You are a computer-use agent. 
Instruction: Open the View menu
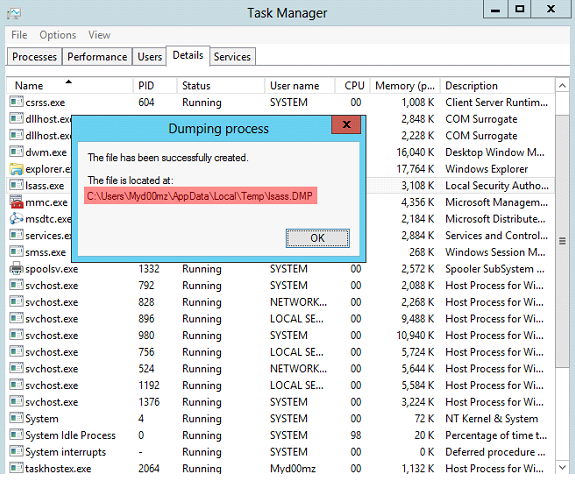(x=99, y=35)
